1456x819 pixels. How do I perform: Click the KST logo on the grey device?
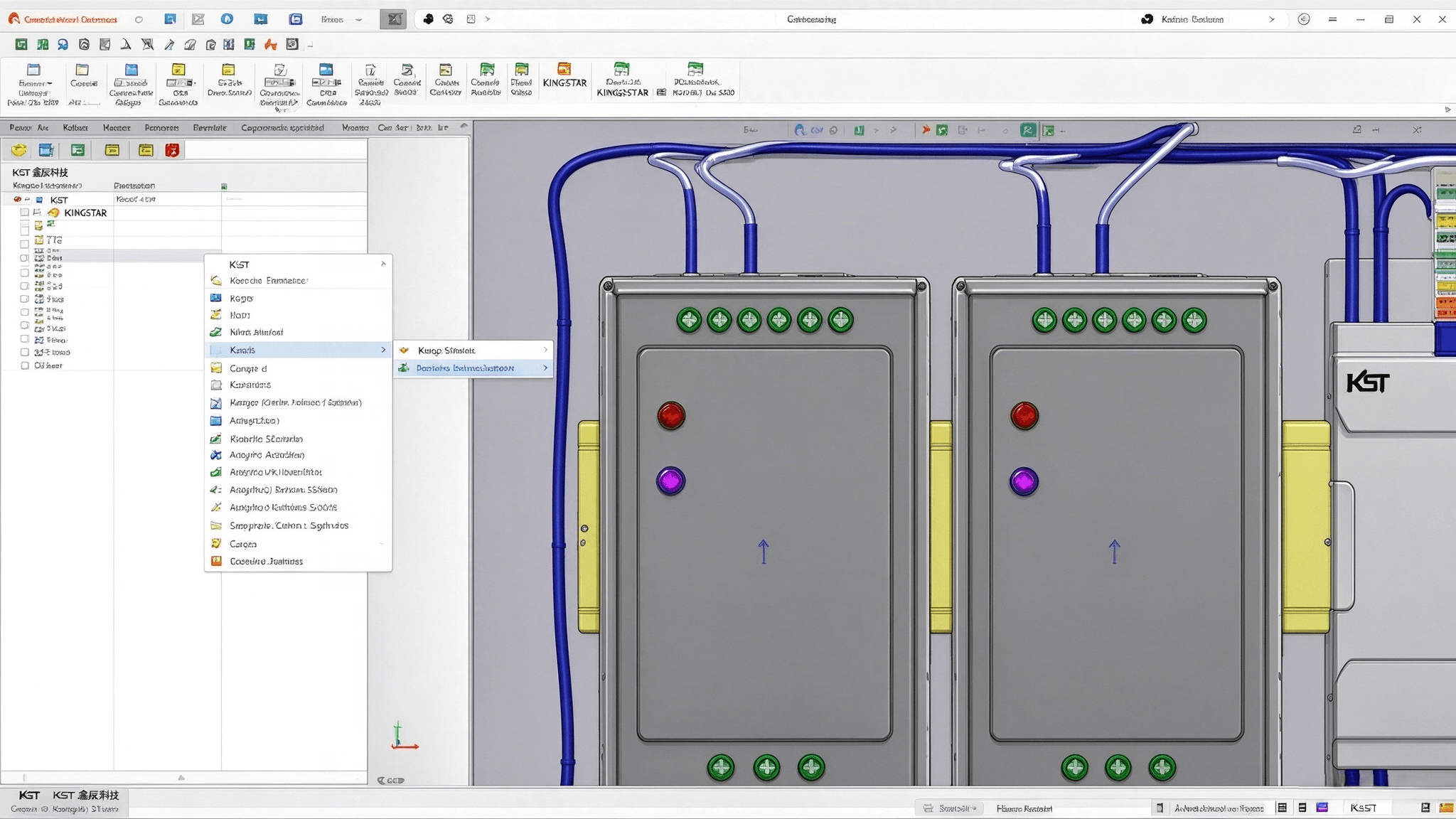click(1367, 383)
